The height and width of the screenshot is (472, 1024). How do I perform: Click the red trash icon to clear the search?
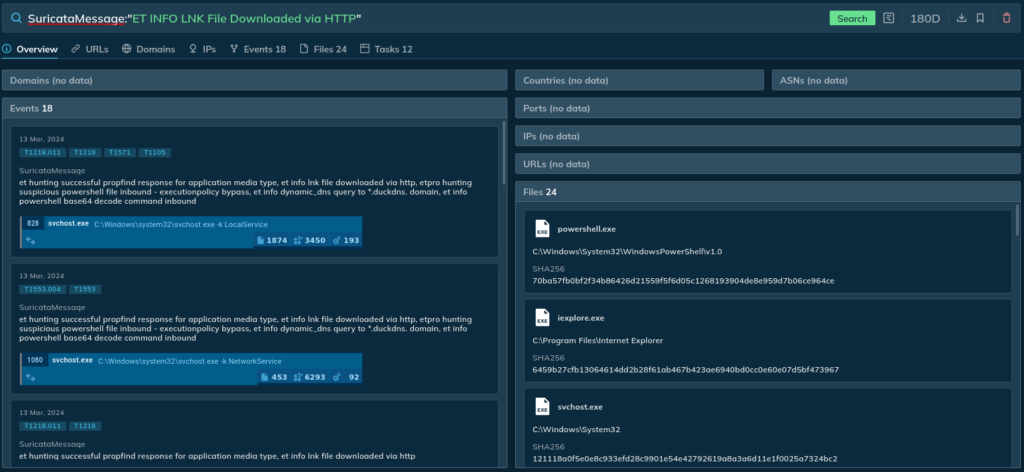pos(1006,18)
